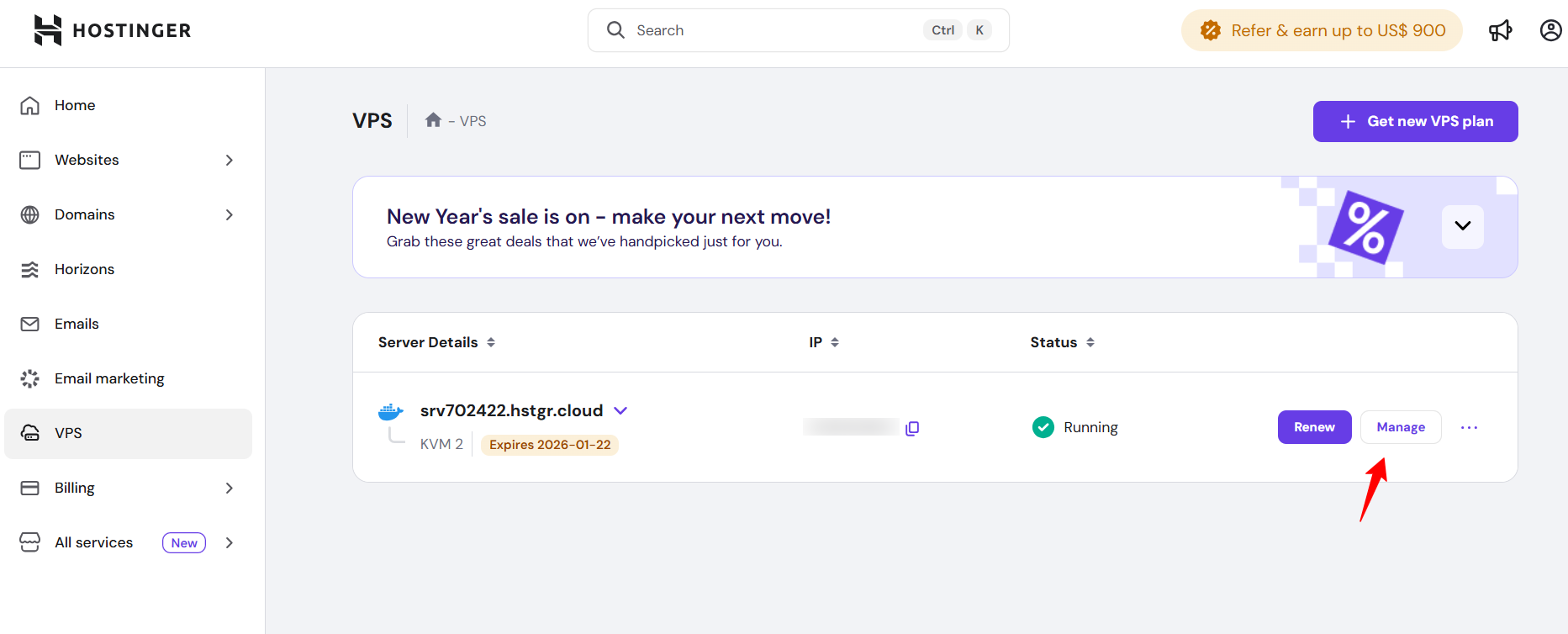This screenshot has width=1568, height=634.
Task: Click into the Search field
Action: [798, 30]
